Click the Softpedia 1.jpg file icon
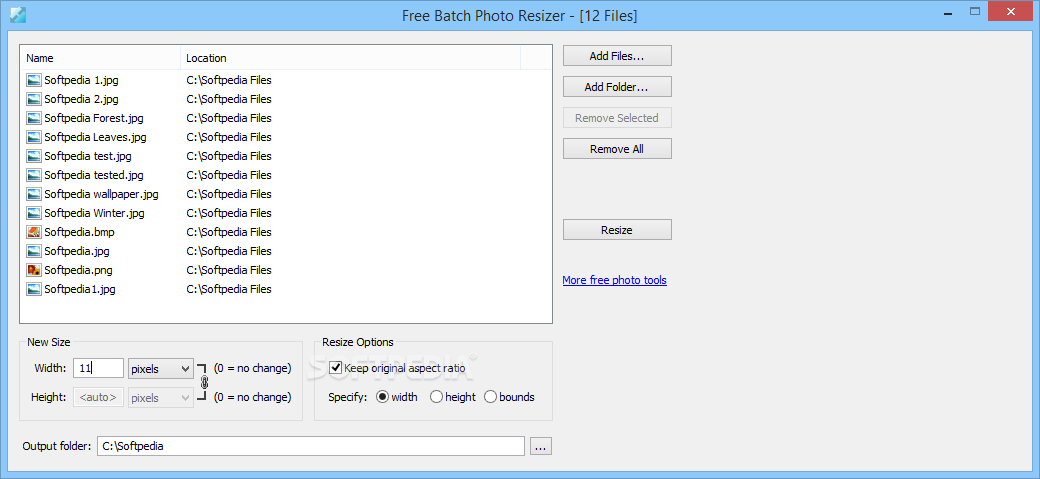The width and height of the screenshot is (1040, 479). [x=33, y=80]
